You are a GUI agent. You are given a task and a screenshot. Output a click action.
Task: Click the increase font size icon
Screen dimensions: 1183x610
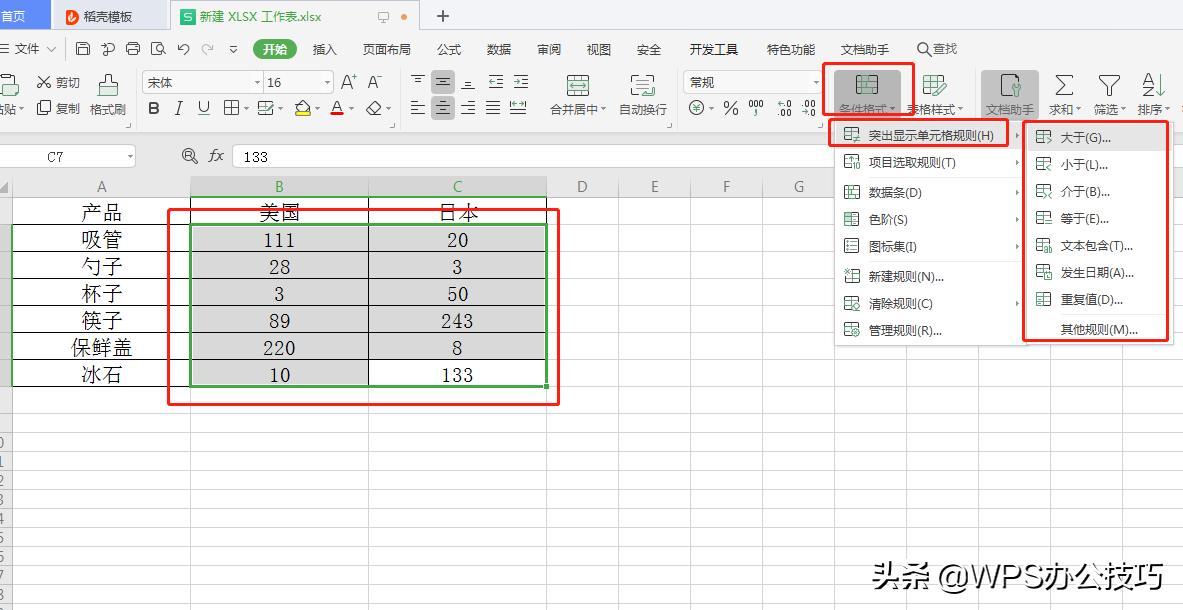348,82
